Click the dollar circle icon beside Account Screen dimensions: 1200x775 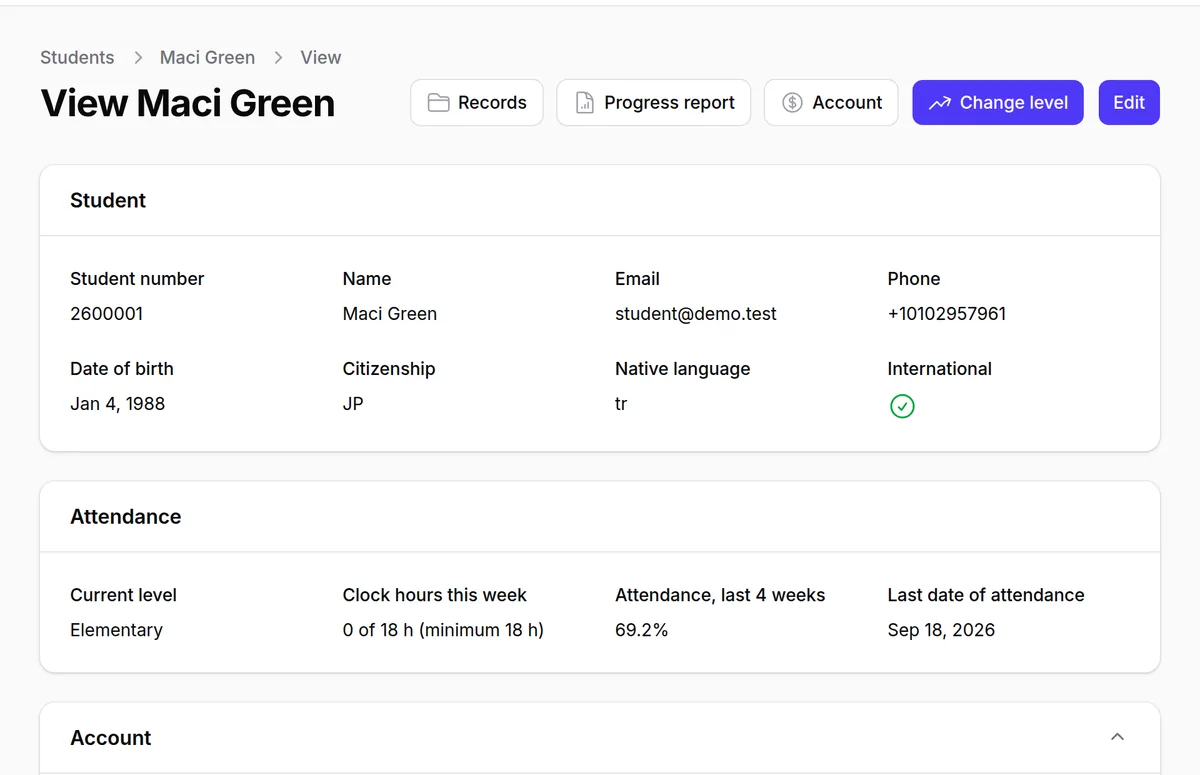point(792,103)
